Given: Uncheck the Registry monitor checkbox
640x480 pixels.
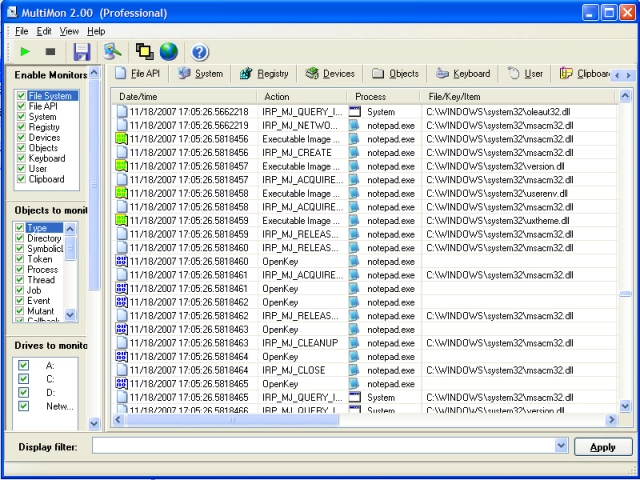Looking at the screenshot, I should (21, 127).
